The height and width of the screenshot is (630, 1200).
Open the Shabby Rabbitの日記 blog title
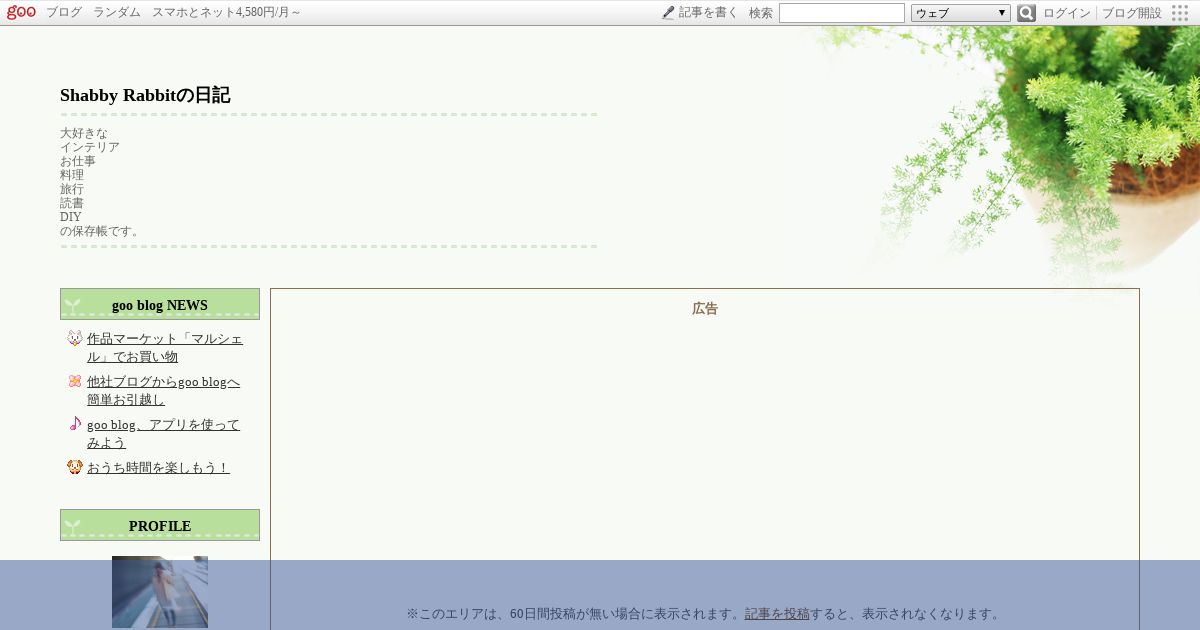tap(145, 95)
